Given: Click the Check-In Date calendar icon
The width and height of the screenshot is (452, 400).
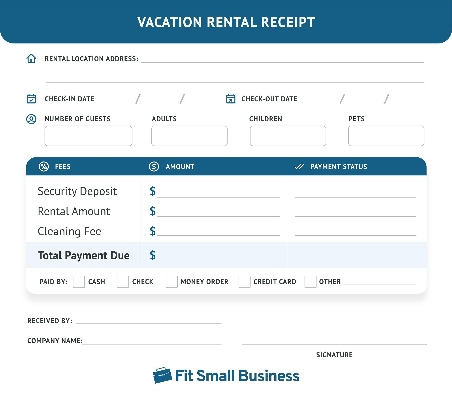Looking at the screenshot, I should 31,99.
